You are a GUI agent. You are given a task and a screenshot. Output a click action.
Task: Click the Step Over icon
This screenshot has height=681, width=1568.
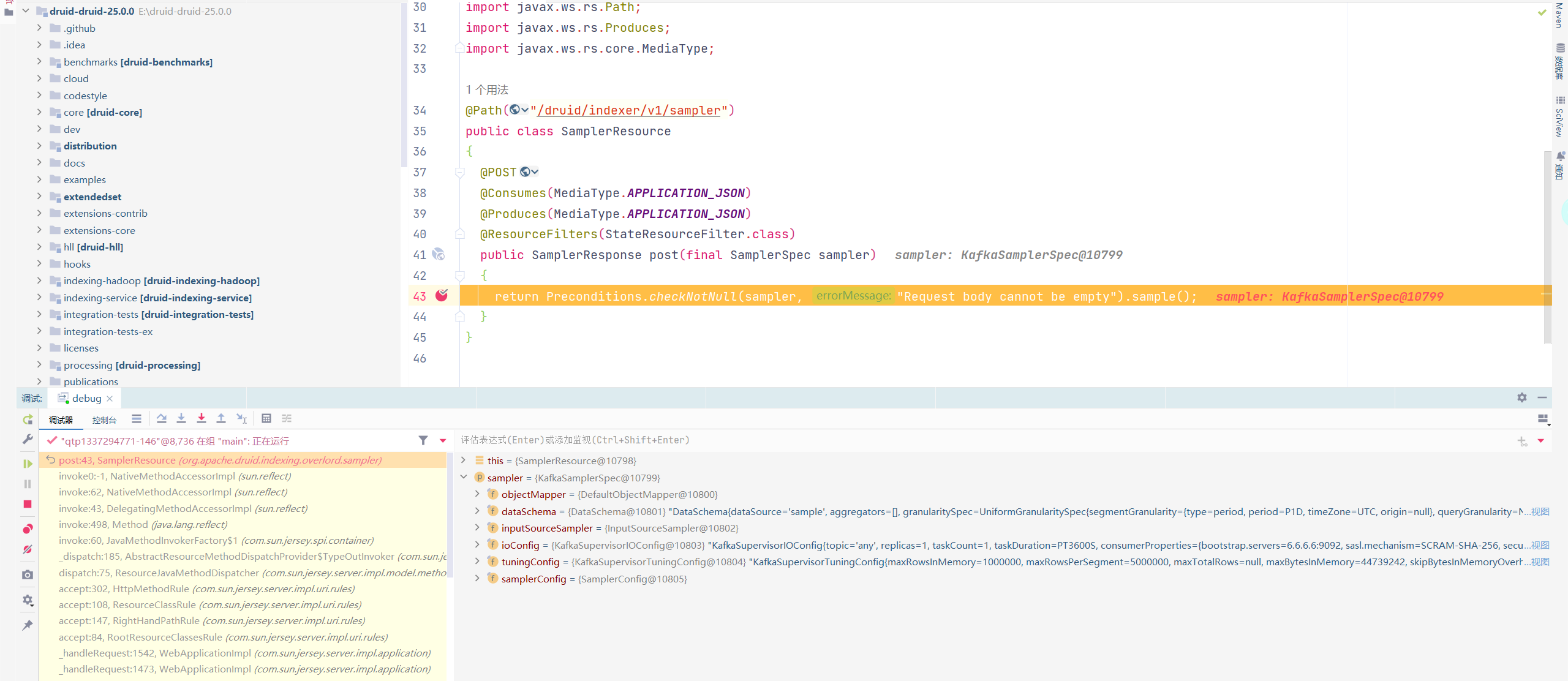pos(162,419)
